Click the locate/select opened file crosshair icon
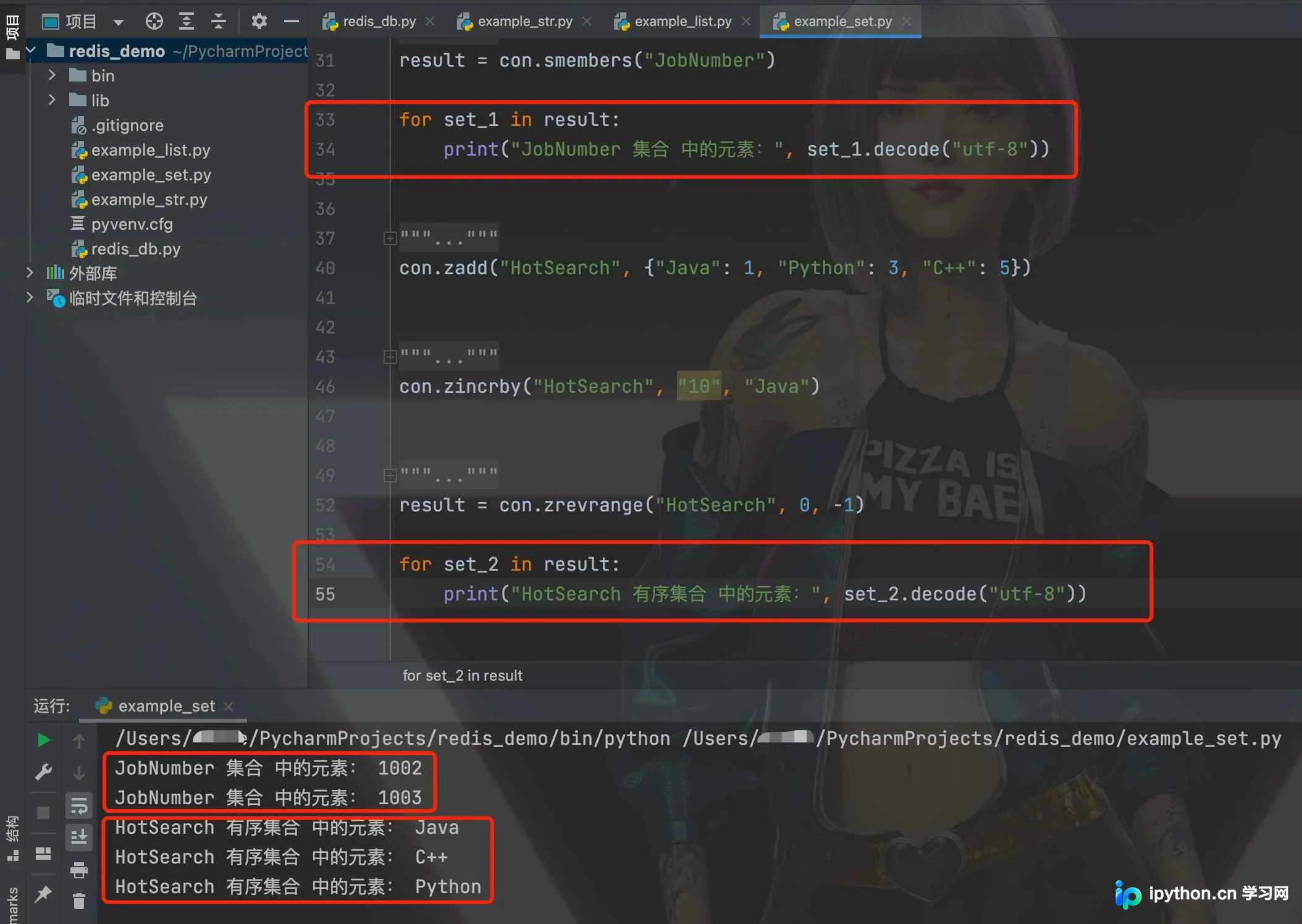Viewport: 1302px width, 924px height. (x=154, y=22)
